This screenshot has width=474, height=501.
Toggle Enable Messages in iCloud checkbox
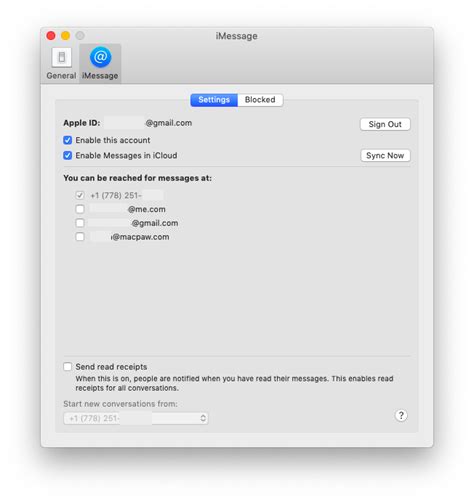tap(68, 155)
